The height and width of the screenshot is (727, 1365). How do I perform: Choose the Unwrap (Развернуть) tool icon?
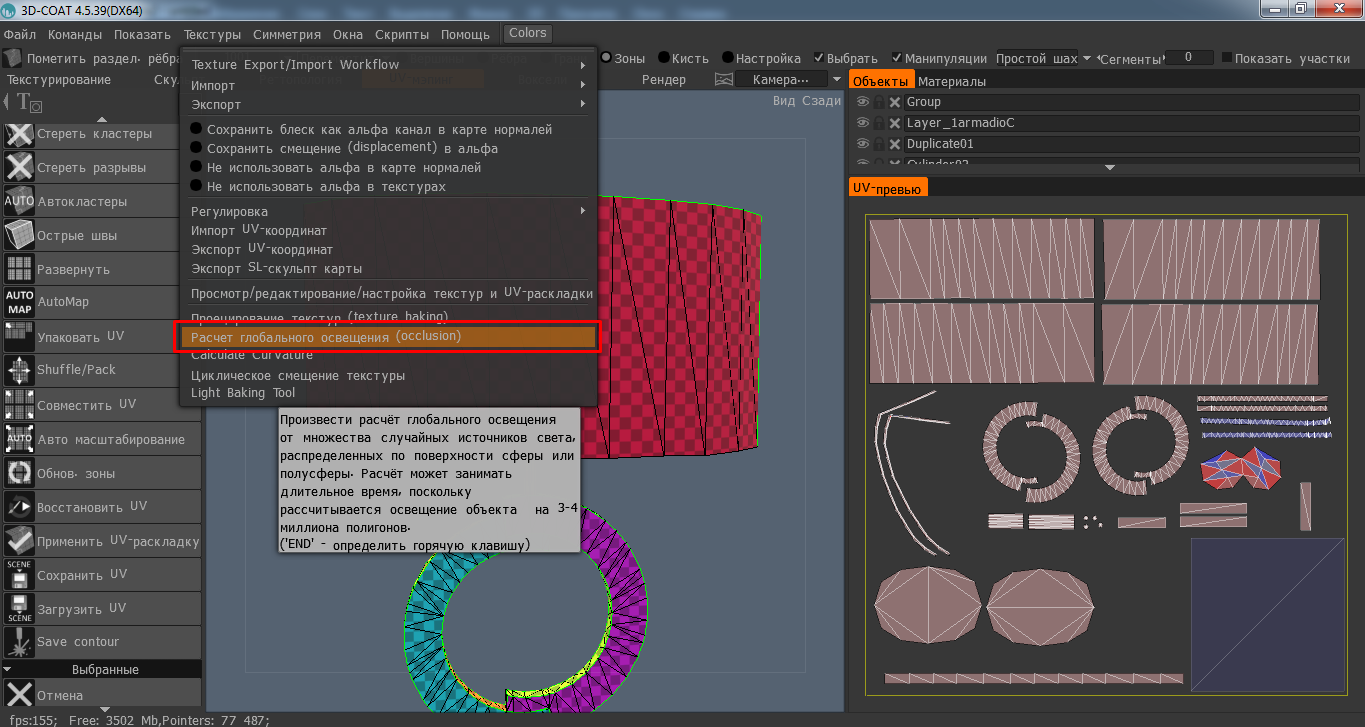19,269
